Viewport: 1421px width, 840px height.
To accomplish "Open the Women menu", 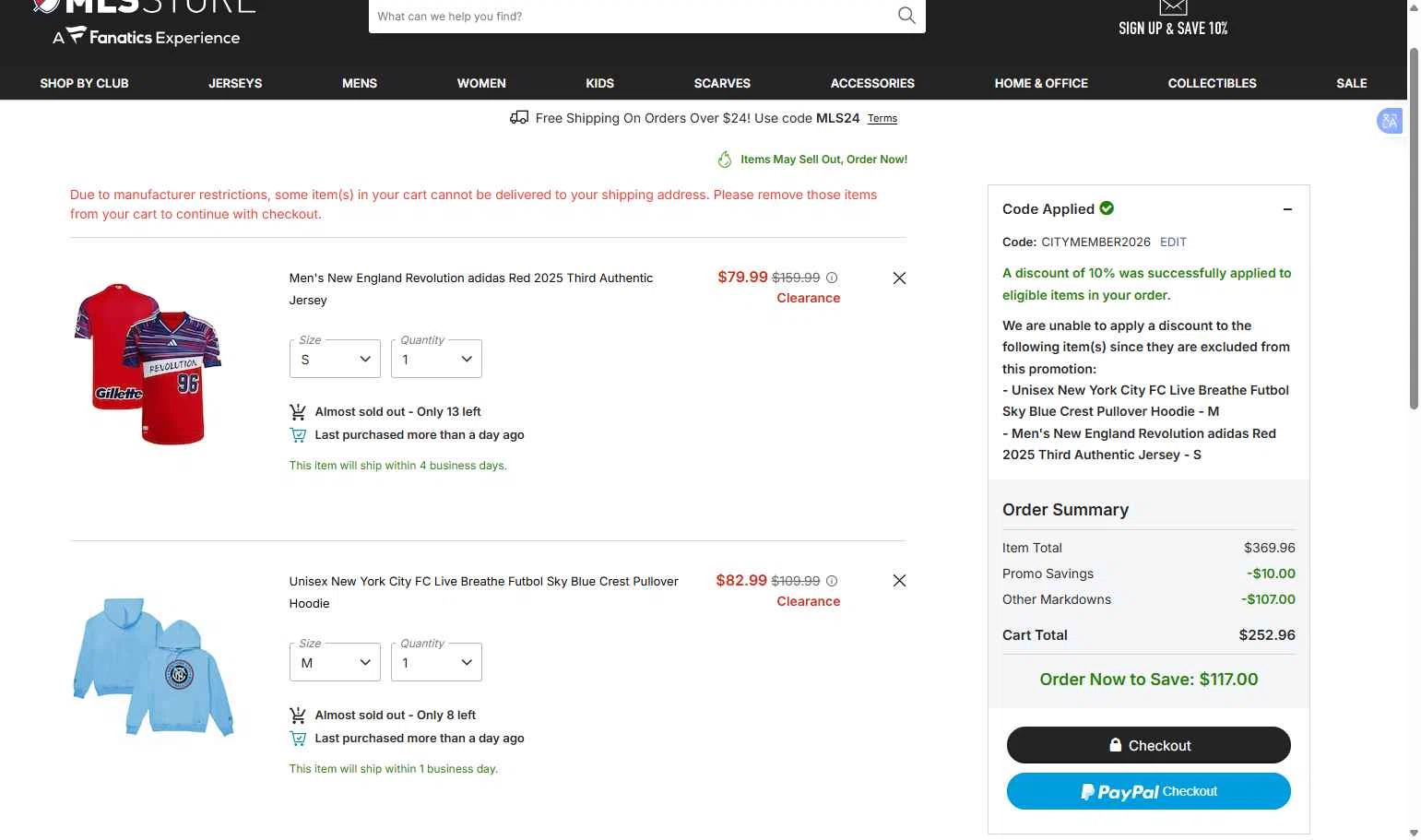I will click(x=481, y=83).
